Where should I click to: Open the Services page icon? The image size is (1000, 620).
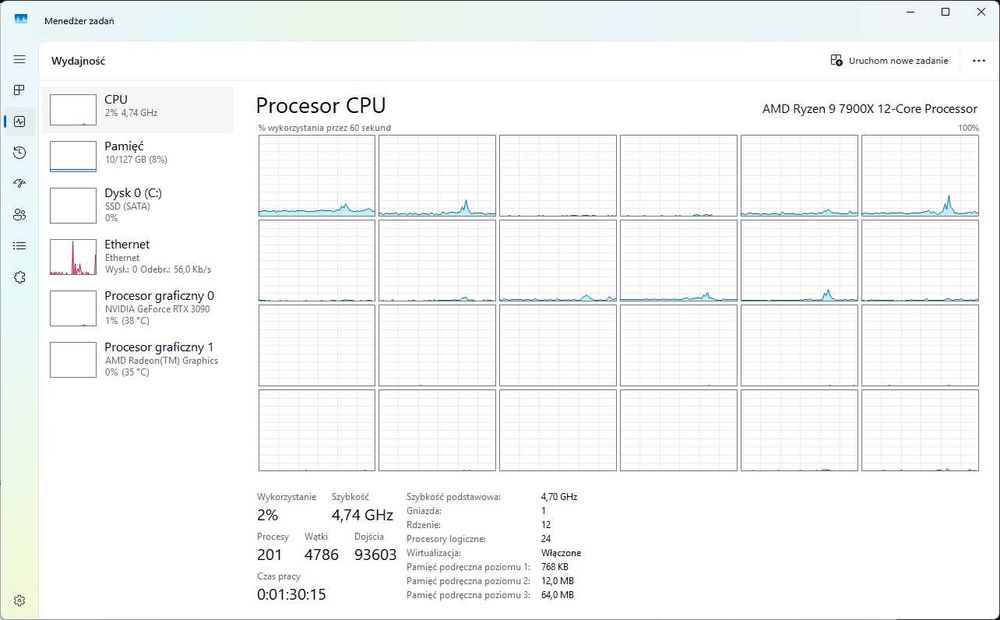pyautogui.click(x=20, y=277)
